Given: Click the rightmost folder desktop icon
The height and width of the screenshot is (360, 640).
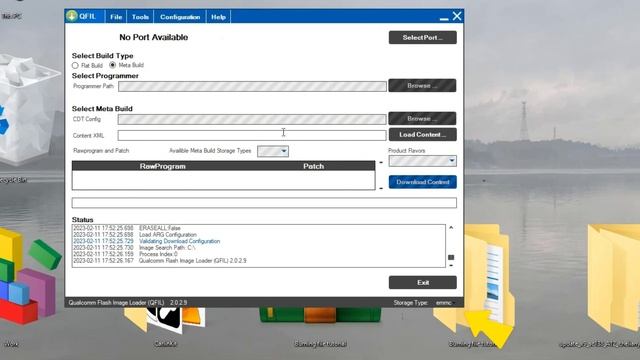Looking at the screenshot, I should [614, 278].
